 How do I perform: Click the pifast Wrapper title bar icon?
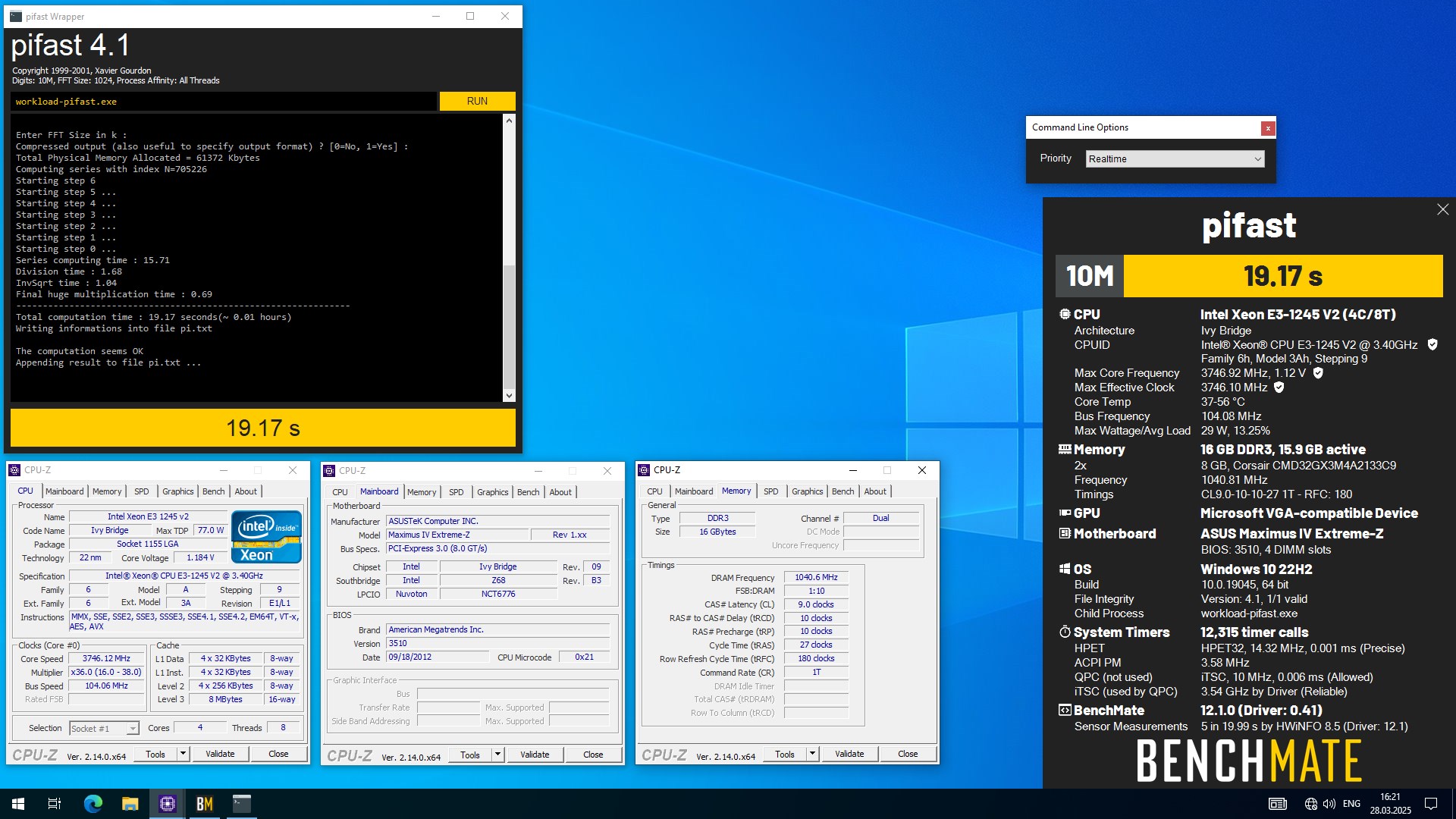(16, 16)
